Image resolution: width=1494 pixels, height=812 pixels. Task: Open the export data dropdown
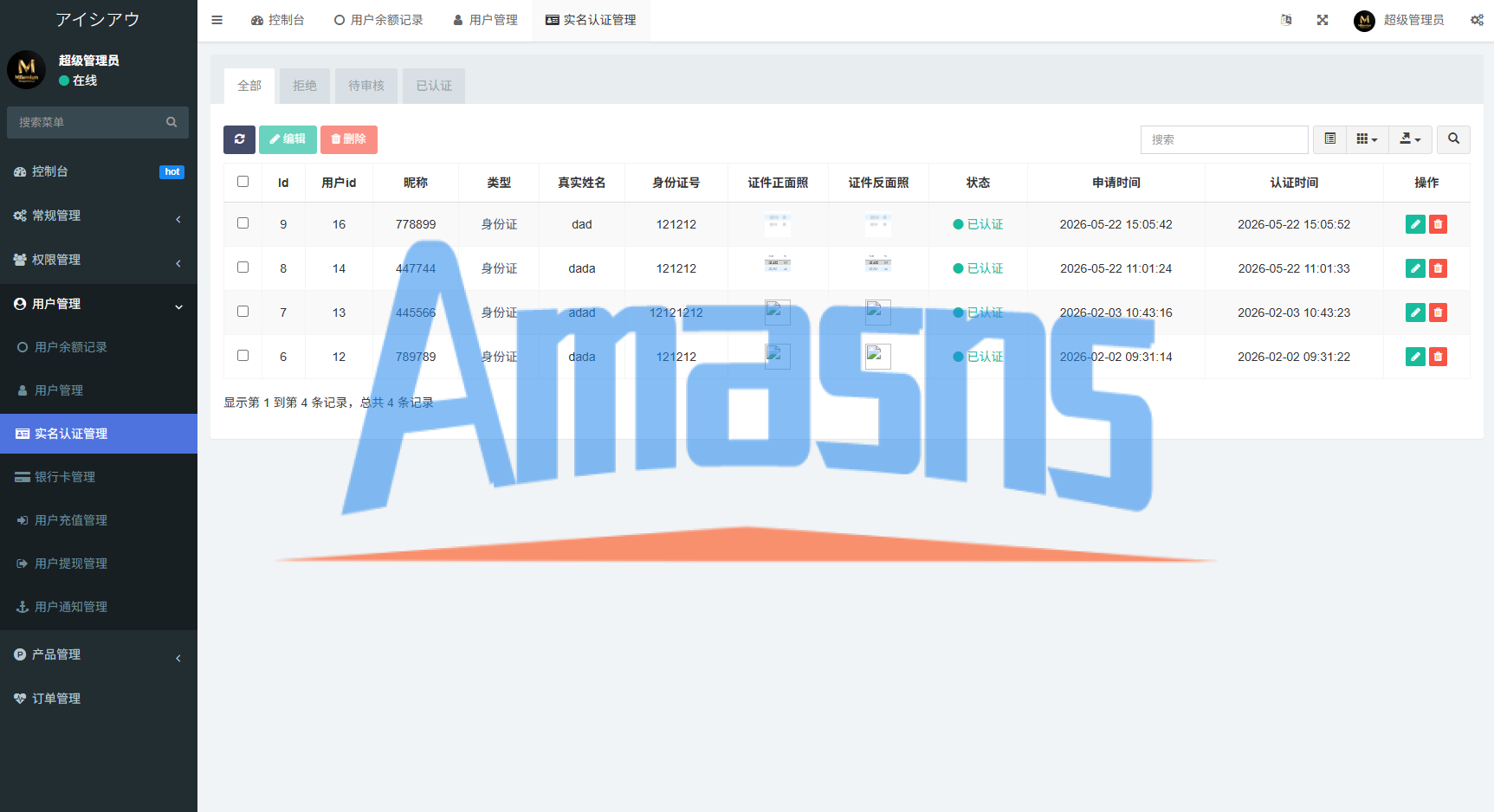(1411, 139)
